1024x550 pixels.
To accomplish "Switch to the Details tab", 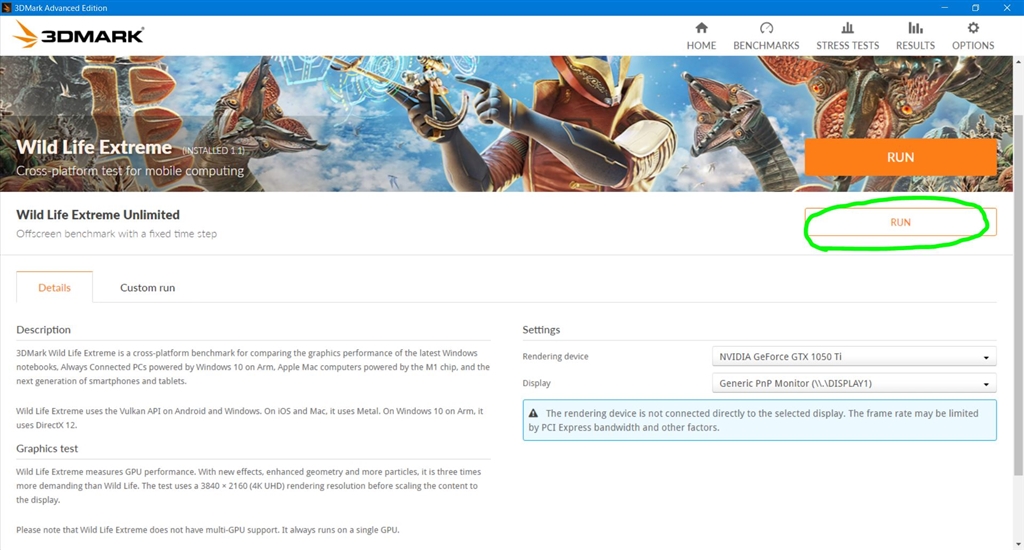I will click(x=54, y=287).
